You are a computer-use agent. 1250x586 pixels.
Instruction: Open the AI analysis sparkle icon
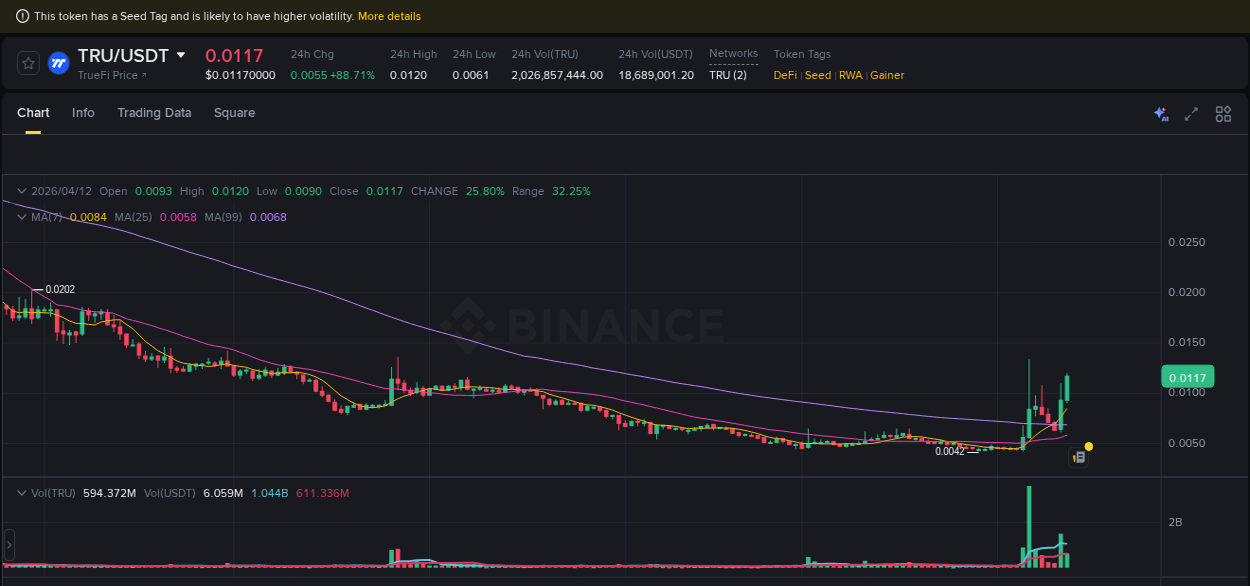[x=1161, y=114]
